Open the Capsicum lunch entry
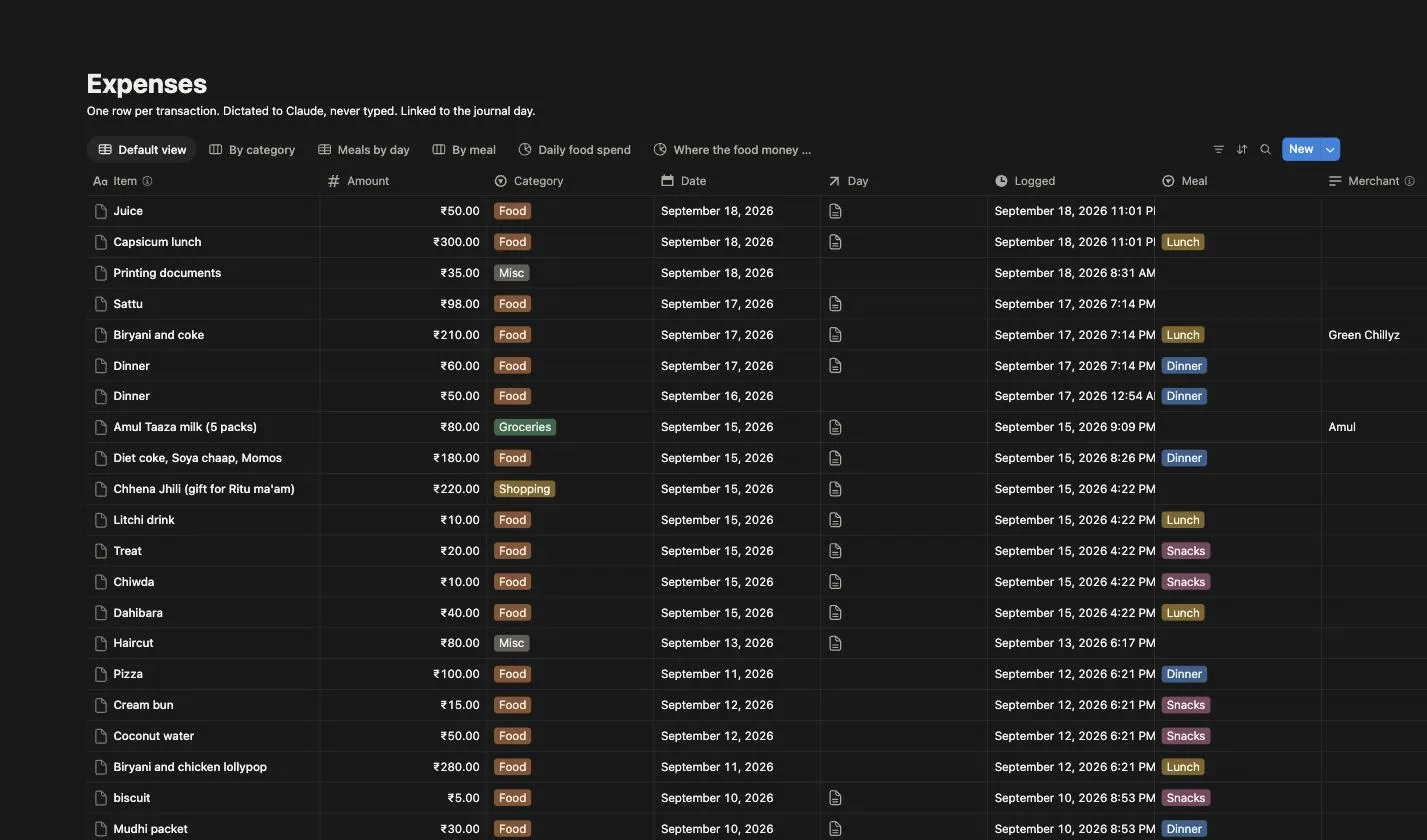Viewport: 1427px width, 840px height. pyautogui.click(x=157, y=242)
